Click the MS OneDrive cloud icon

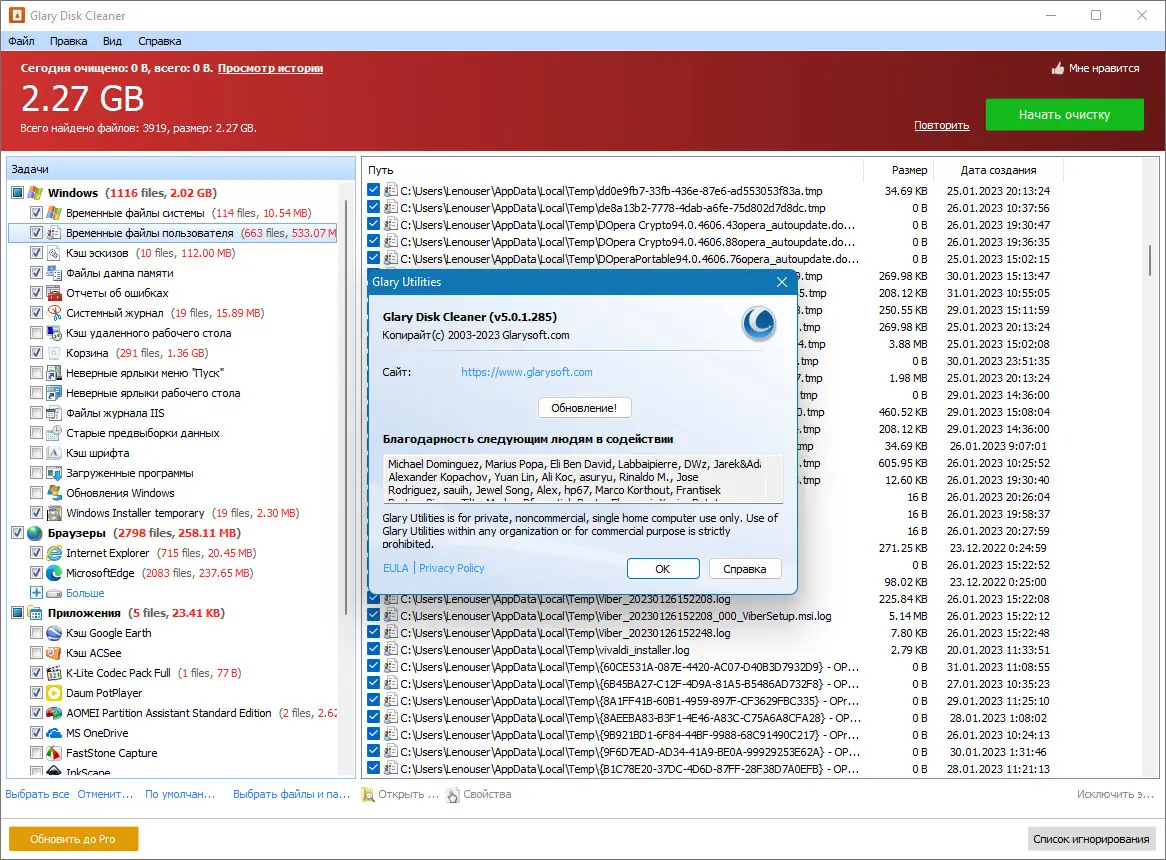(x=54, y=734)
